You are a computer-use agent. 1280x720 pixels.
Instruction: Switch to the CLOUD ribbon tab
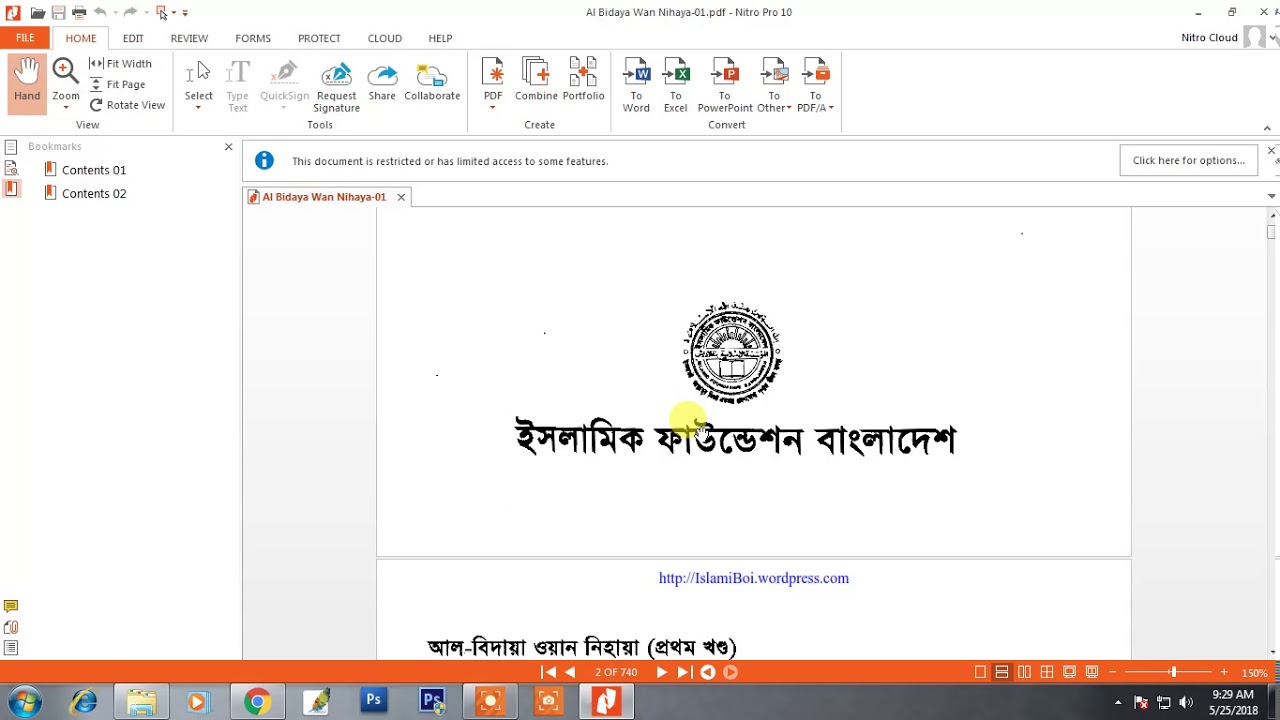pyautogui.click(x=385, y=38)
